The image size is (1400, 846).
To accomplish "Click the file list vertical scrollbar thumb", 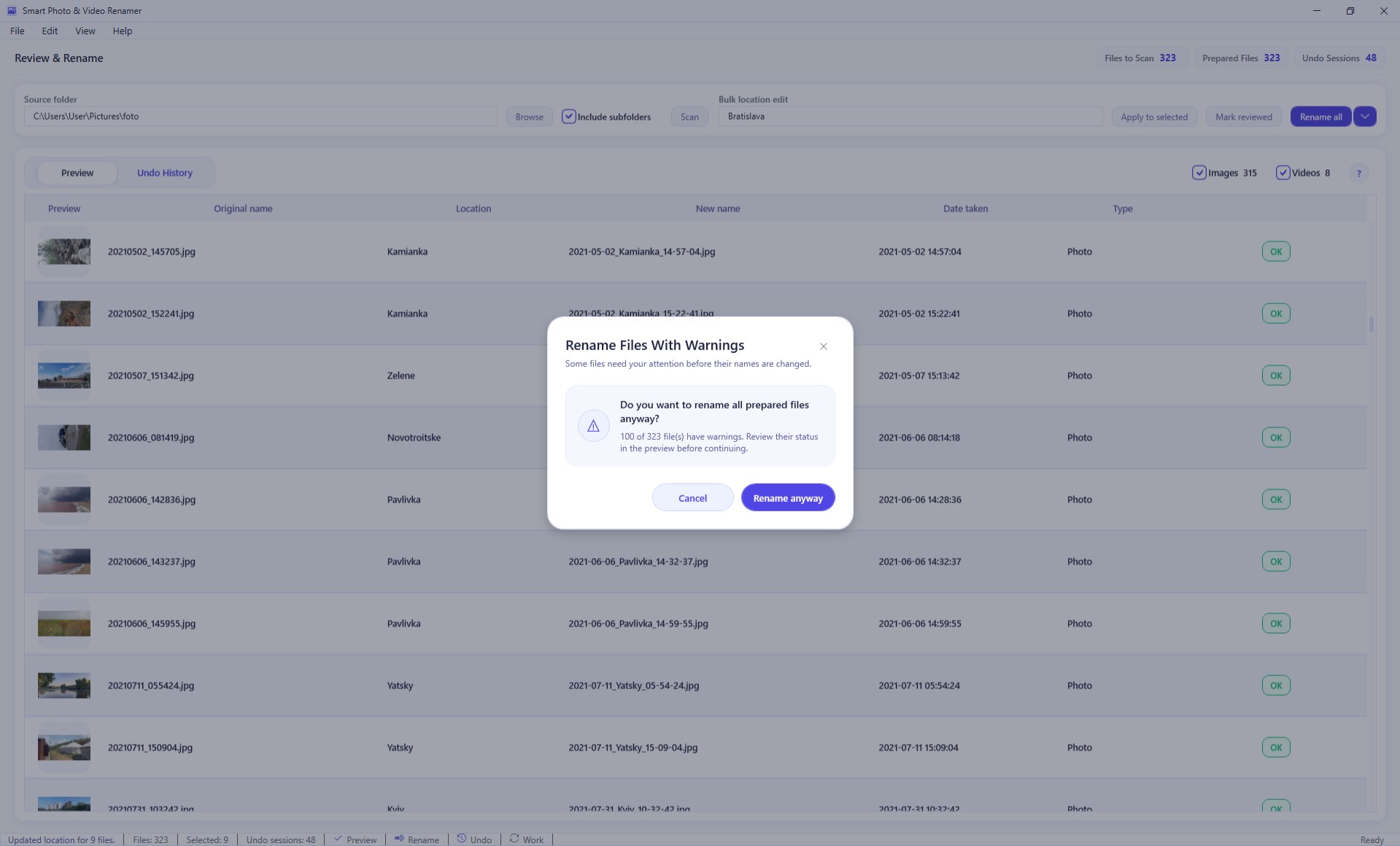I will (1372, 324).
